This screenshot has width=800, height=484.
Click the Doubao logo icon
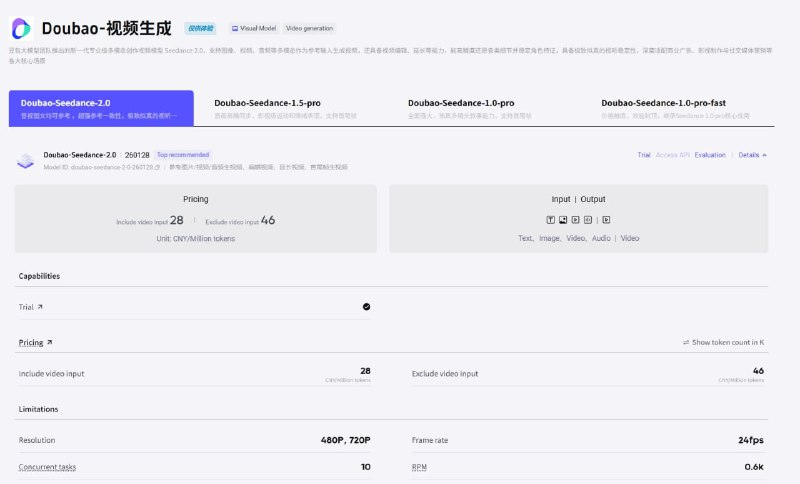(21, 28)
